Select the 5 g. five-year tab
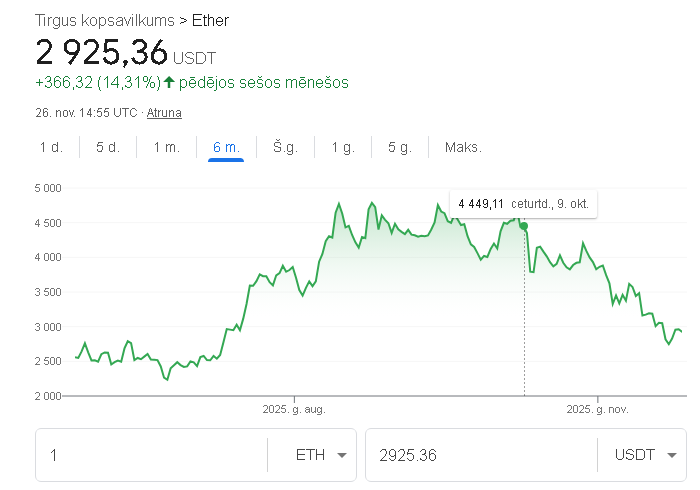This screenshot has width=700, height=490. [400, 147]
